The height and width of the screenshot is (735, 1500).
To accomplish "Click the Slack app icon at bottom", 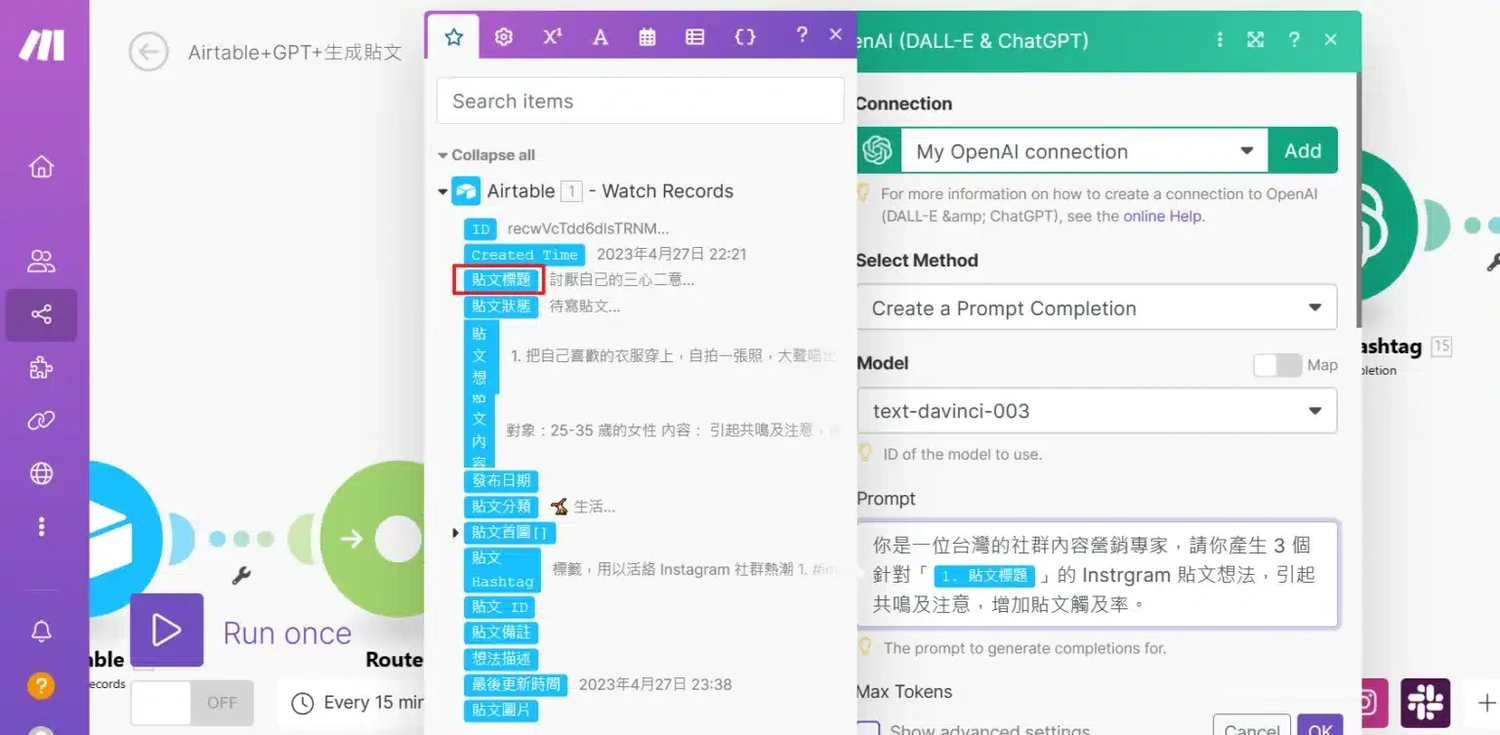I will [1426, 702].
